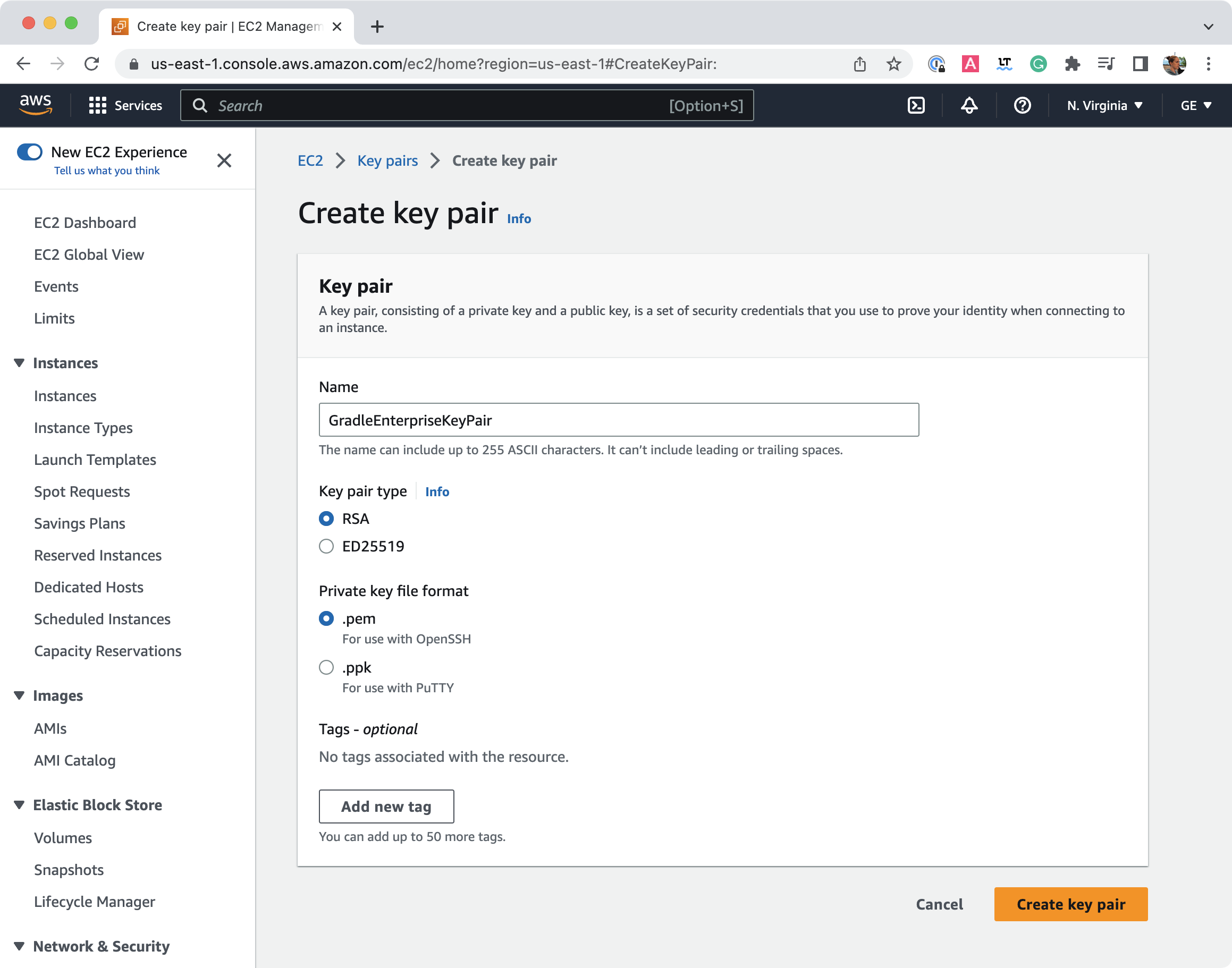Go to Key pairs via breadcrumb
This screenshot has width=1232, height=968.
pos(387,160)
